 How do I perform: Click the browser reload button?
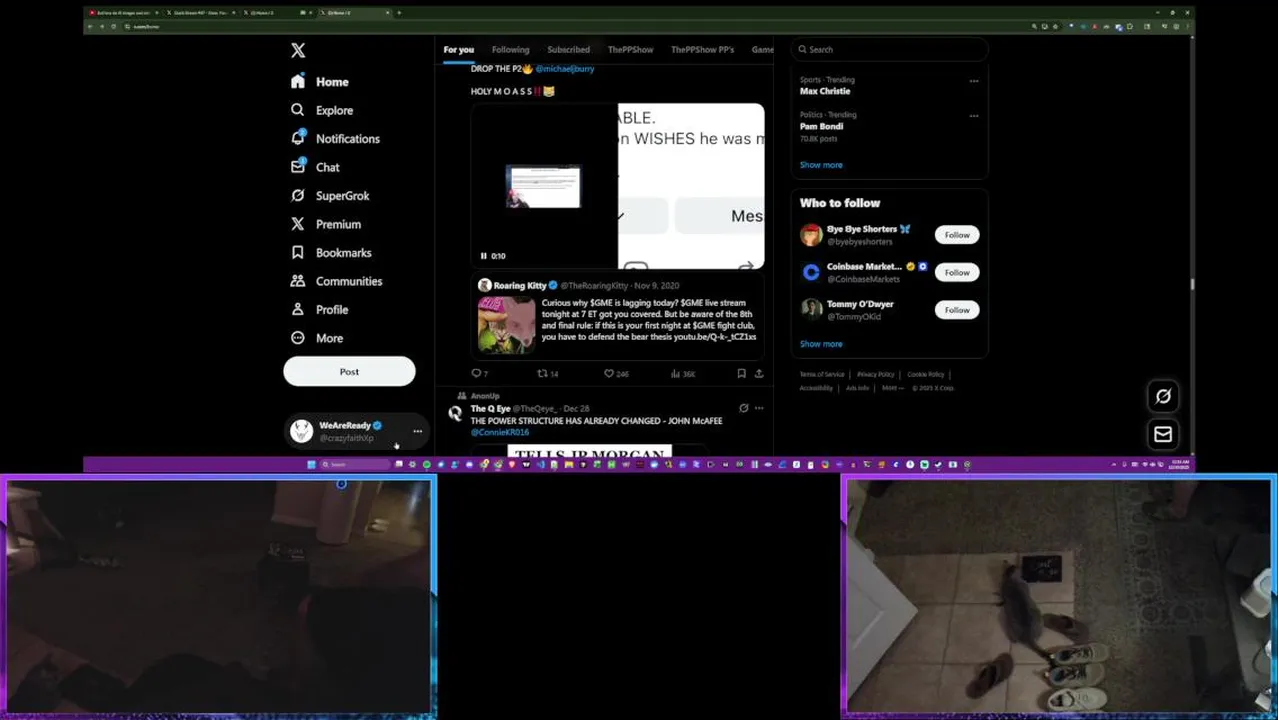click(113, 26)
